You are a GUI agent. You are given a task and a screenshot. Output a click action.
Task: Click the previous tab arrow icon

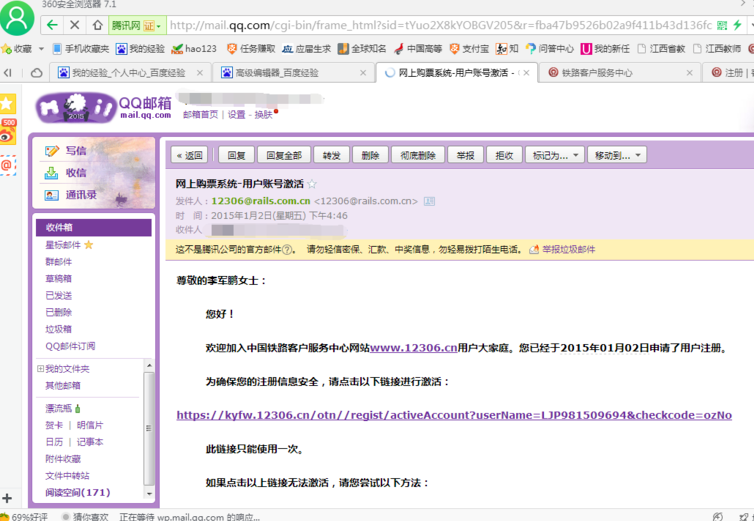tap(8, 73)
